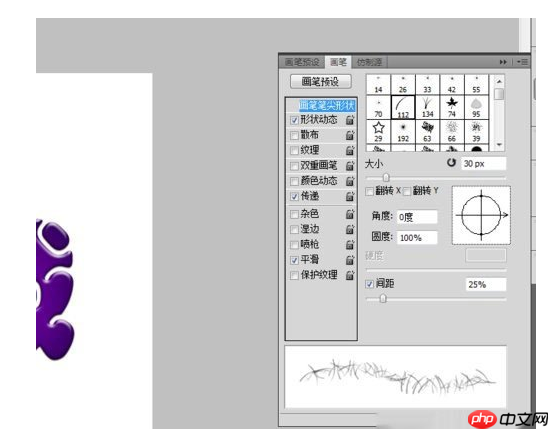
Task: Select the 55 brush tip preset
Action: click(x=476, y=84)
